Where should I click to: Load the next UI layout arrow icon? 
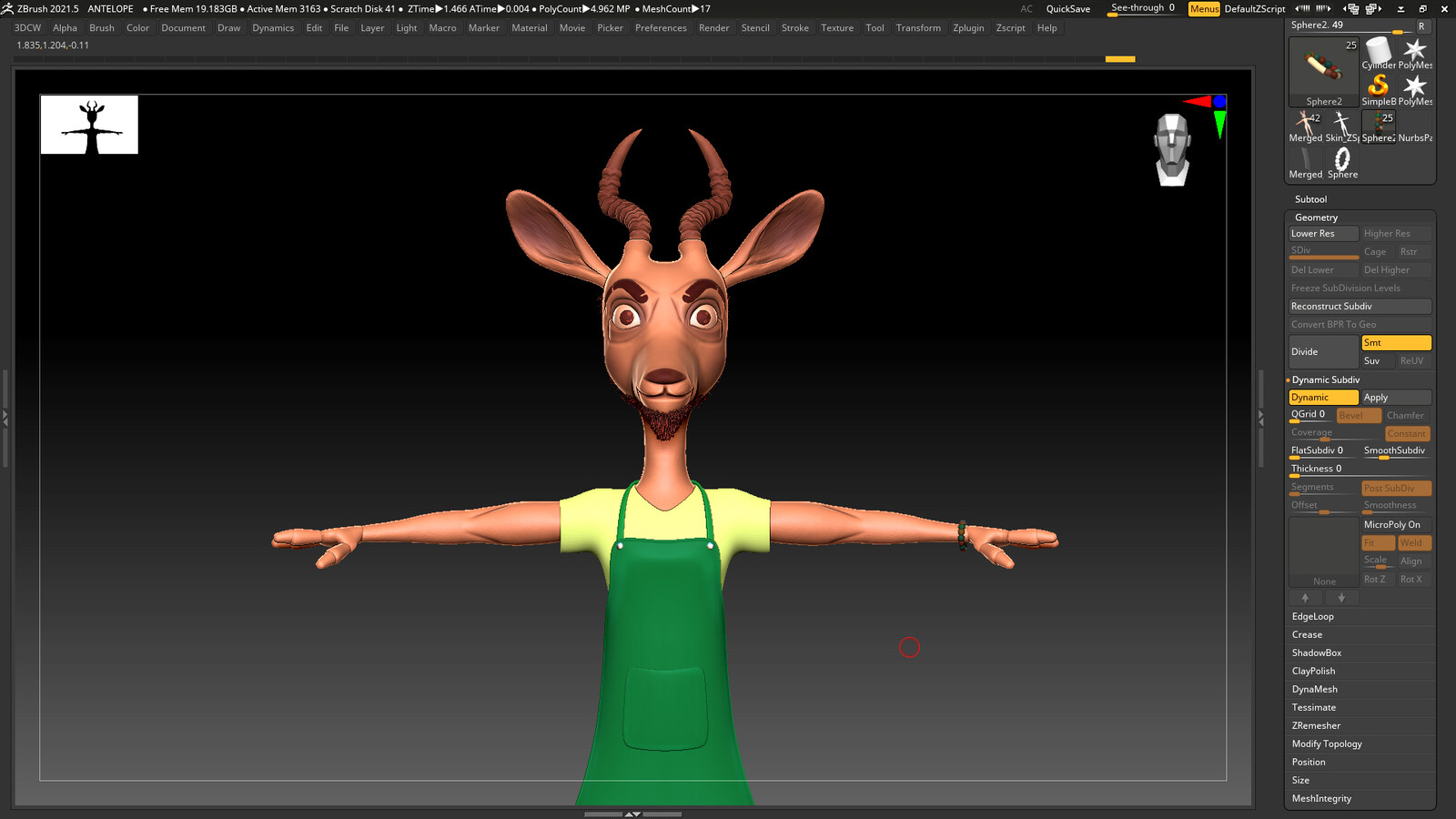[1323, 8]
